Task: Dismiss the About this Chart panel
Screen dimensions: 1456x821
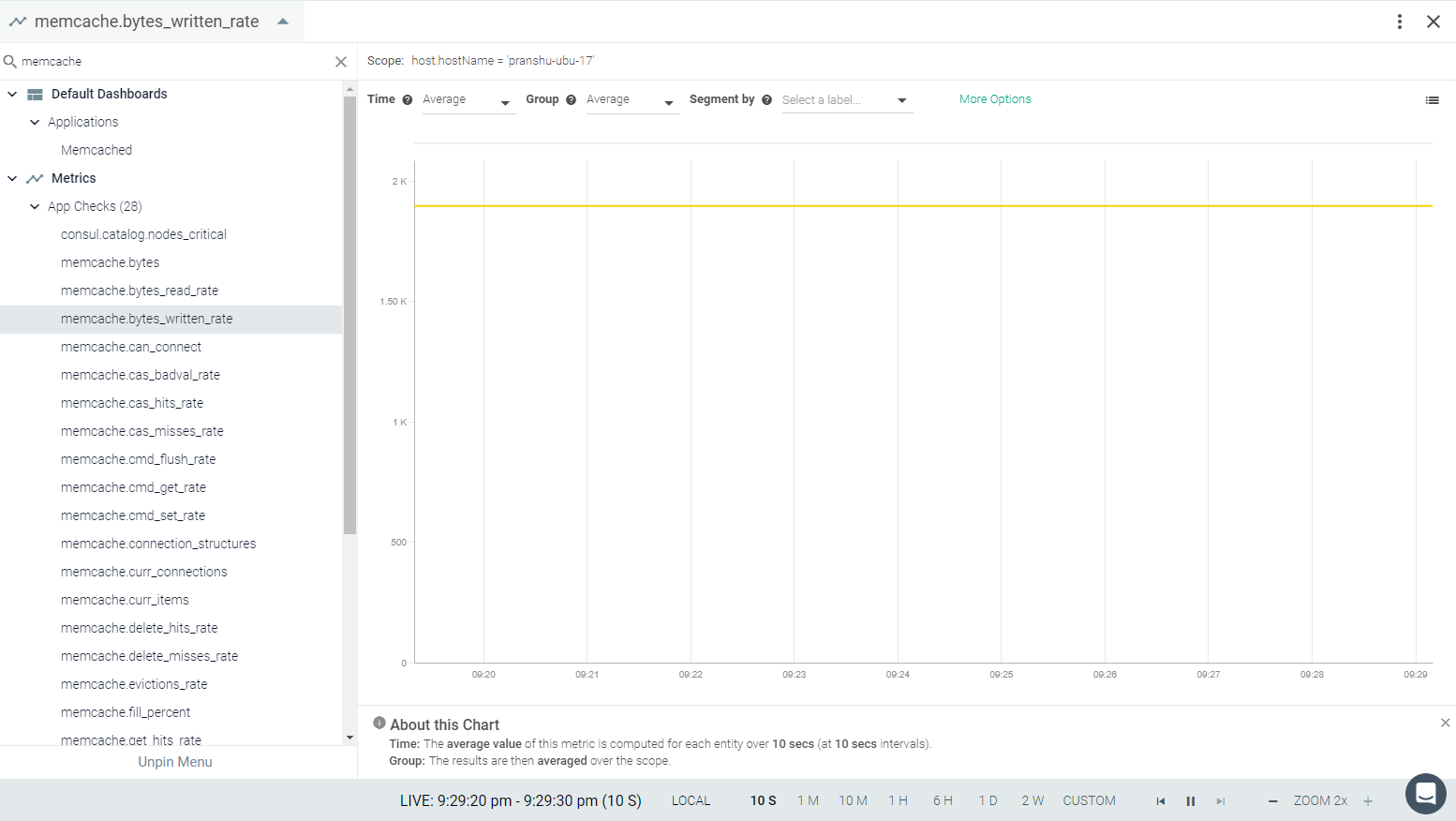Action: [1446, 723]
